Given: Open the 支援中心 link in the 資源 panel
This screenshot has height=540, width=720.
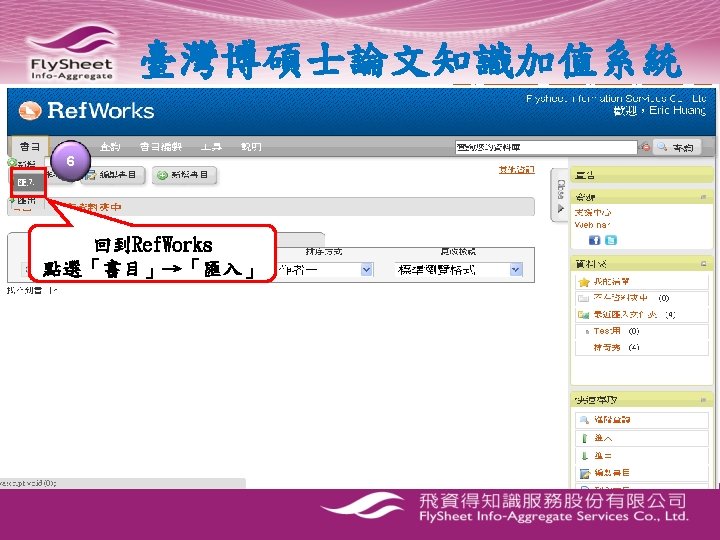Looking at the screenshot, I should tap(593, 213).
